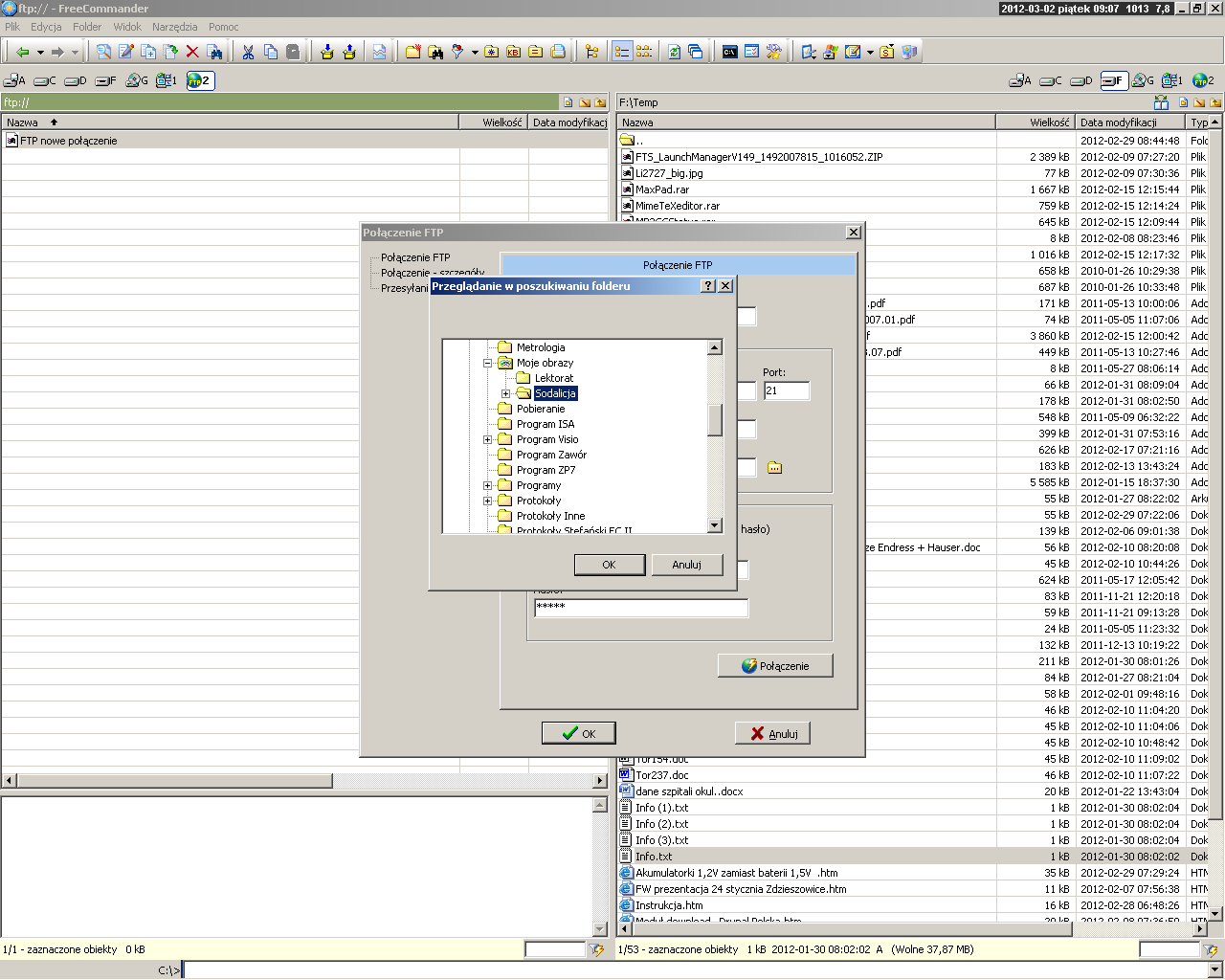The width and height of the screenshot is (1225, 980).
Task: Open the command line history dropdown
Action: [x=1216, y=970]
